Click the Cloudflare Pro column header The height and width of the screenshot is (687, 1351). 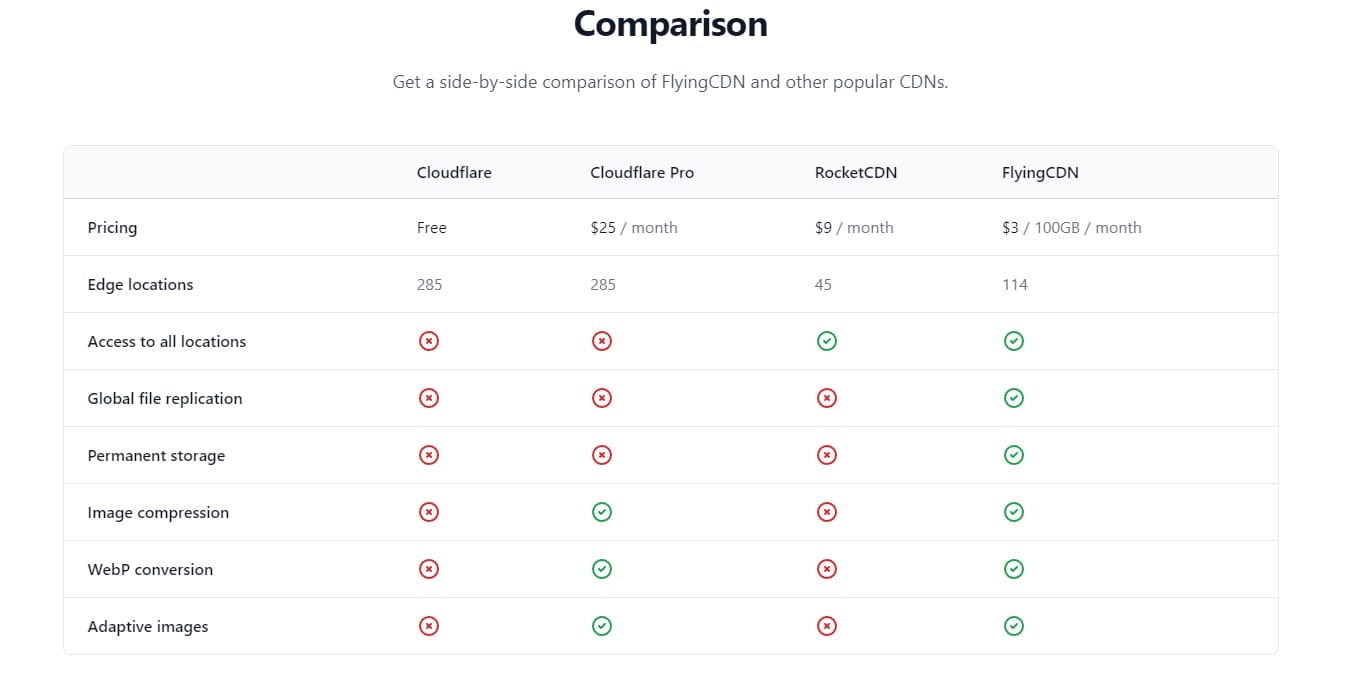coord(642,172)
